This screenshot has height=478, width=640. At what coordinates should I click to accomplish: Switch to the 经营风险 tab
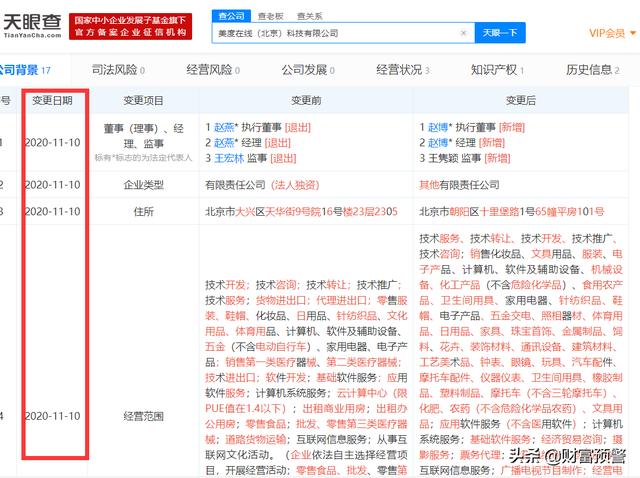pyautogui.click(x=213, y=70)
